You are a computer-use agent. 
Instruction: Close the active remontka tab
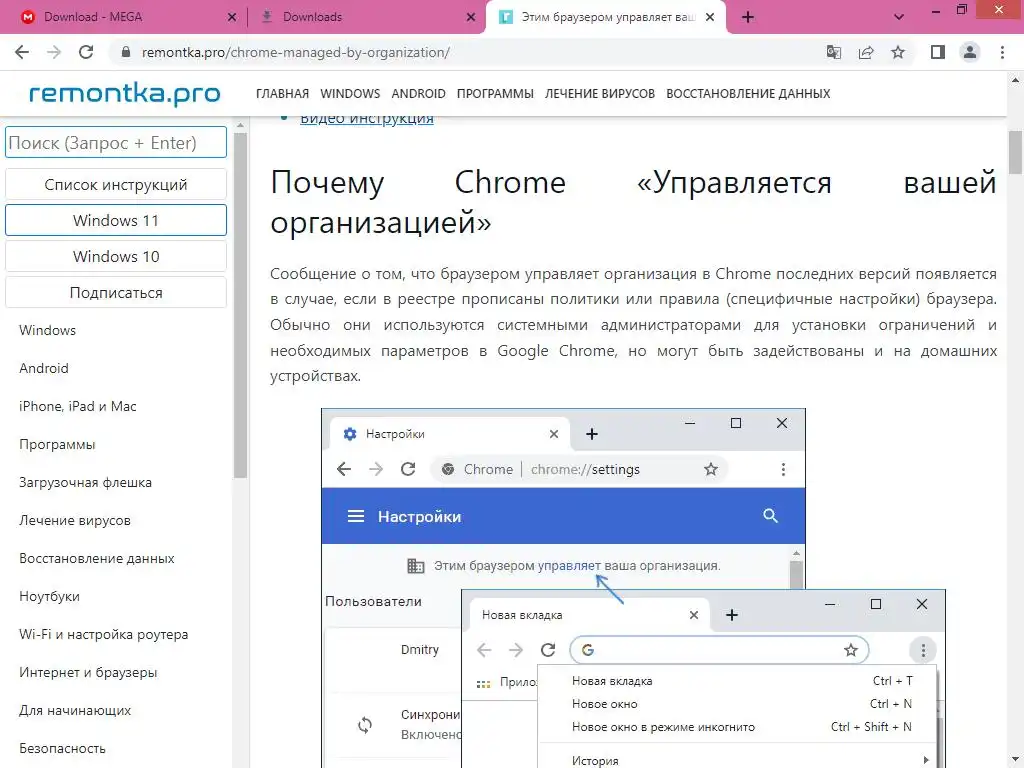point(710,17)
